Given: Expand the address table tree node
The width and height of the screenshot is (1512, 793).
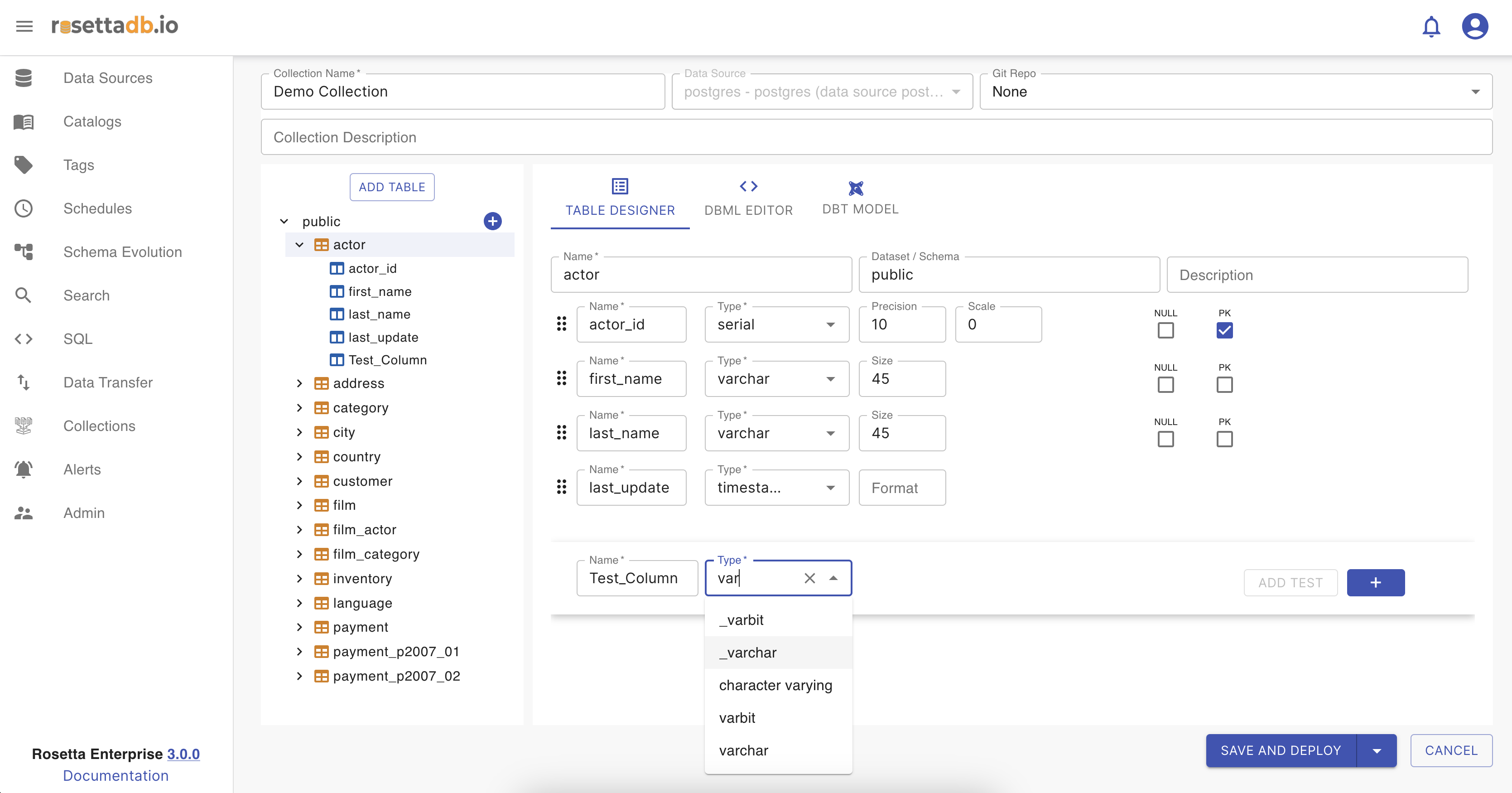Looking at the screenshot, I should point(299,383).
